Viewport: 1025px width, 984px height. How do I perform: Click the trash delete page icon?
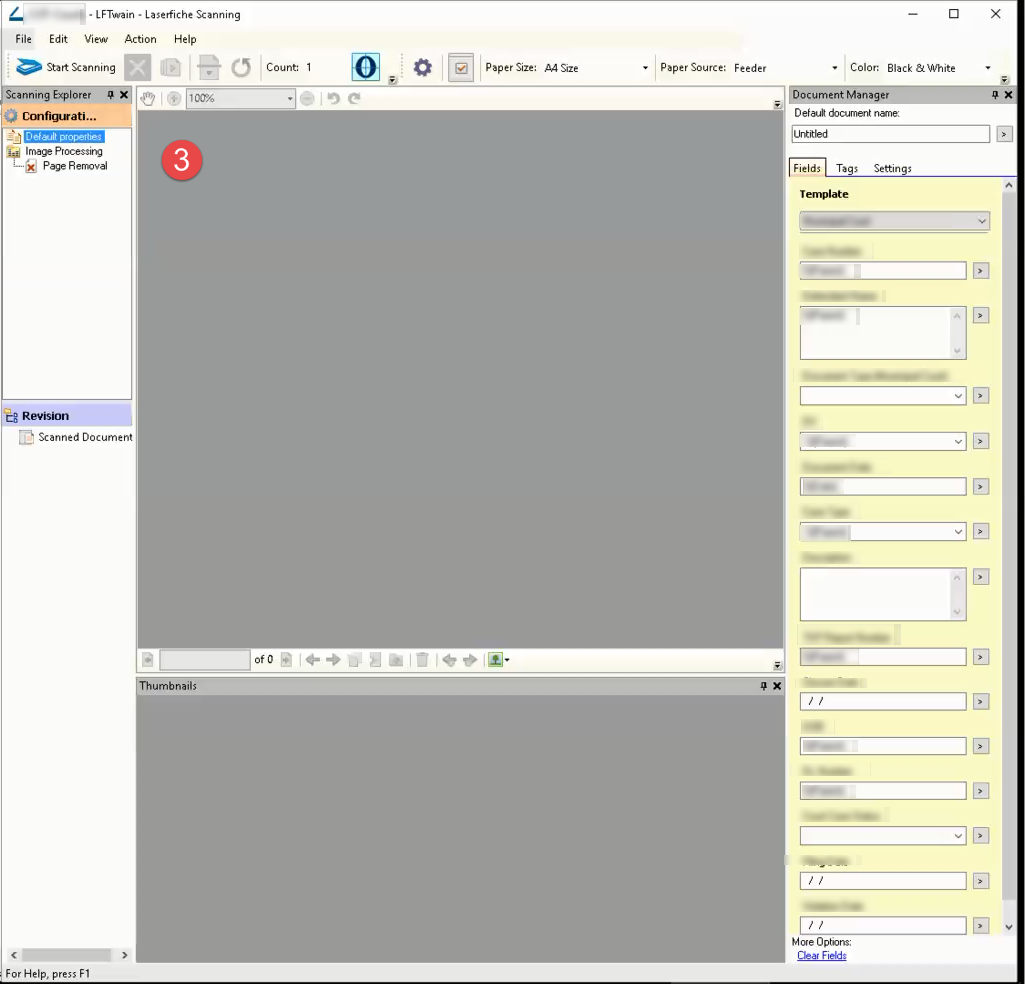point(422,660)
